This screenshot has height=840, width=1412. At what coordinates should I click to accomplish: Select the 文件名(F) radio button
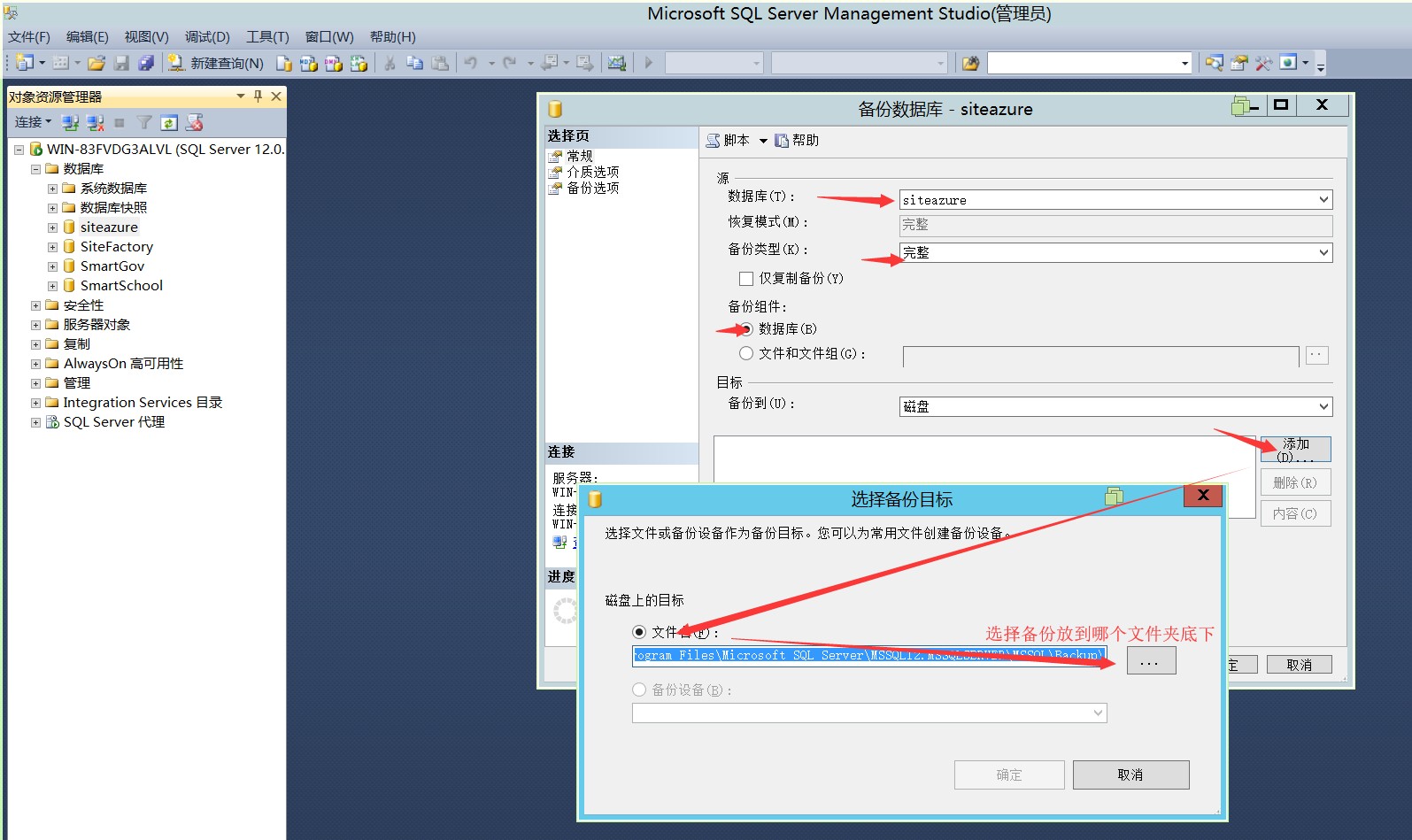tap(639, 632)
